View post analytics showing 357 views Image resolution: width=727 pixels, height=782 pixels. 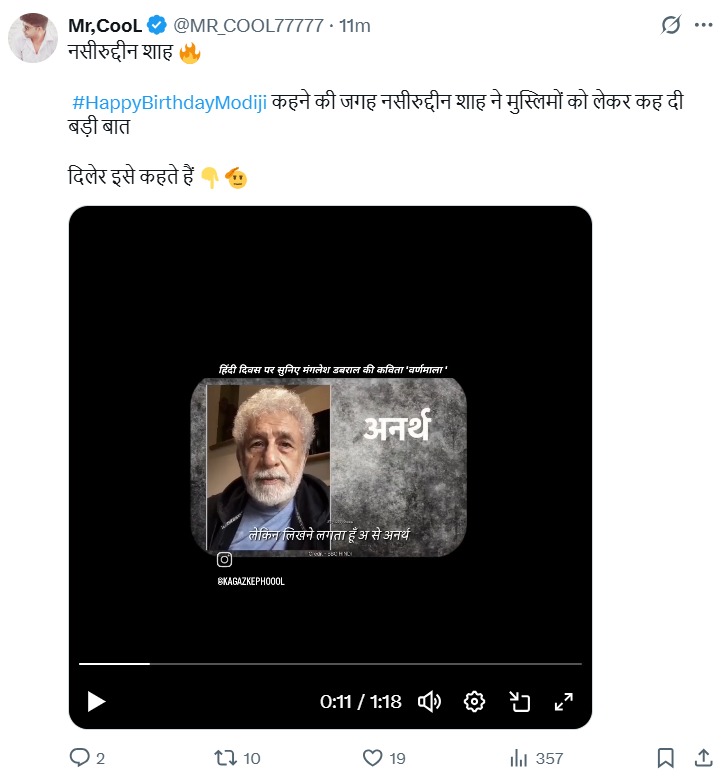click(x=518, y=758)
